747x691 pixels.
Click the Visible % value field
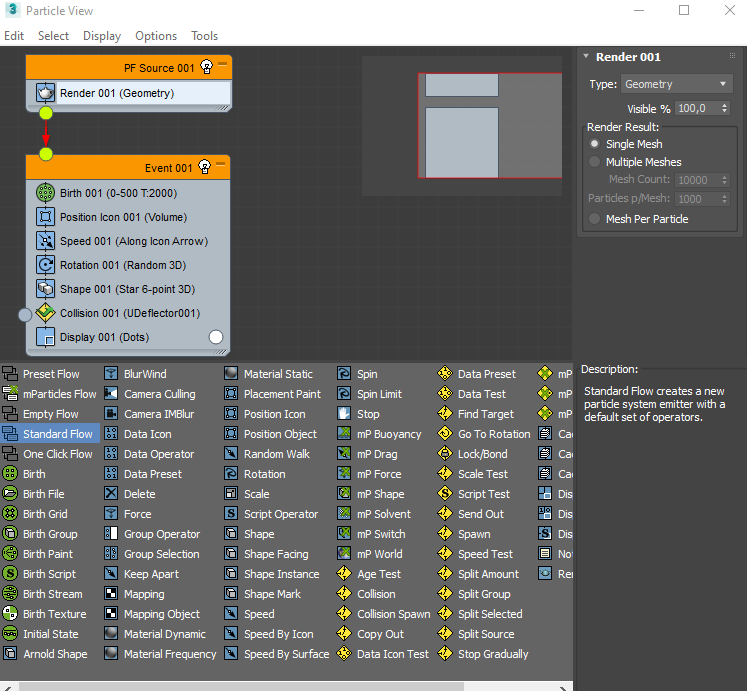(697, 108)
